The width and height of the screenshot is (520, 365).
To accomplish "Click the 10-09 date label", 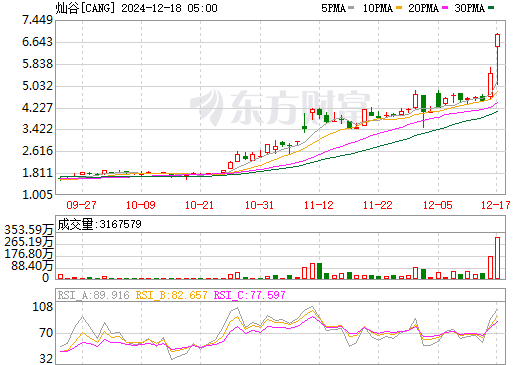I will tap(141, 205).
